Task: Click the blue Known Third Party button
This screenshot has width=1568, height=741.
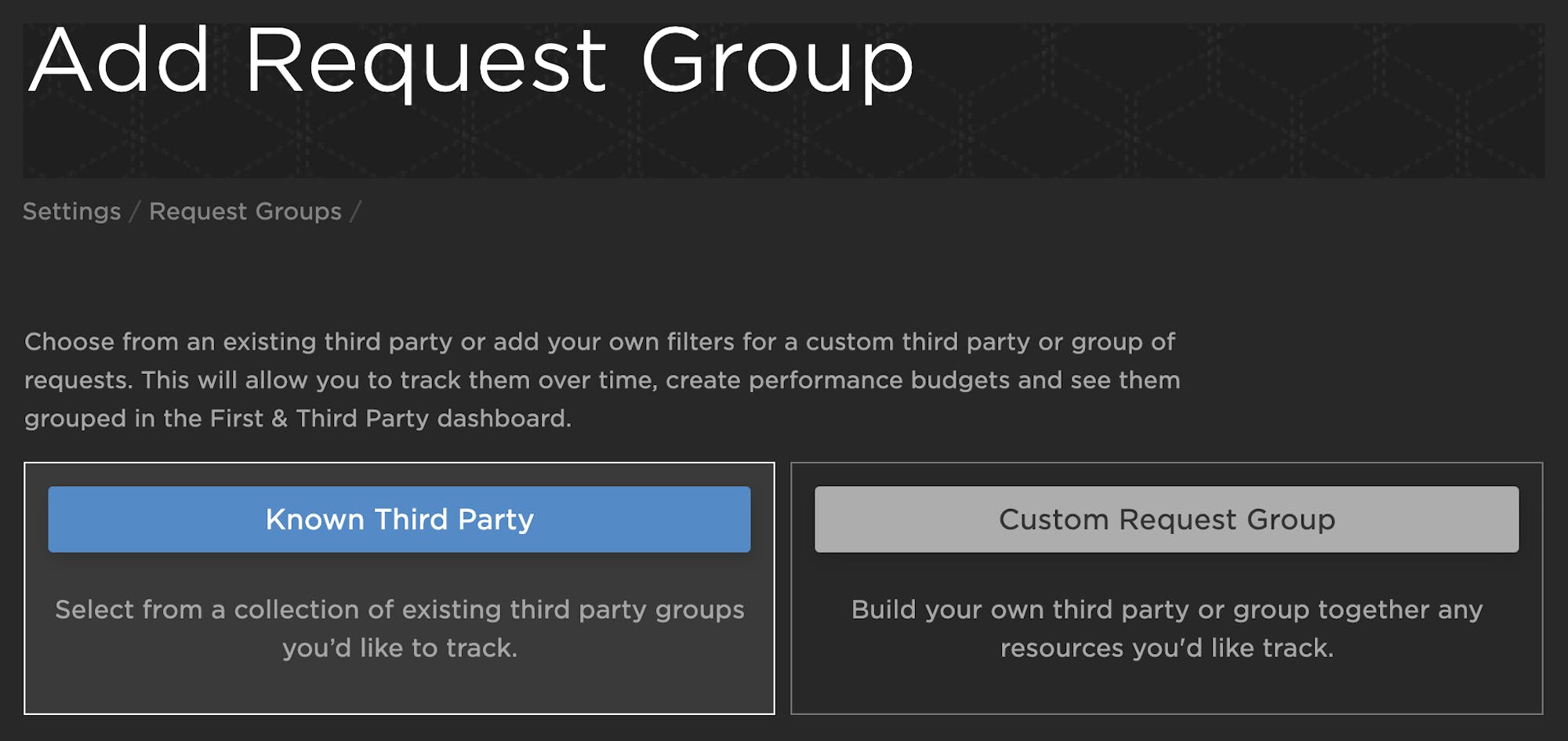Action: tap(399, 519)
